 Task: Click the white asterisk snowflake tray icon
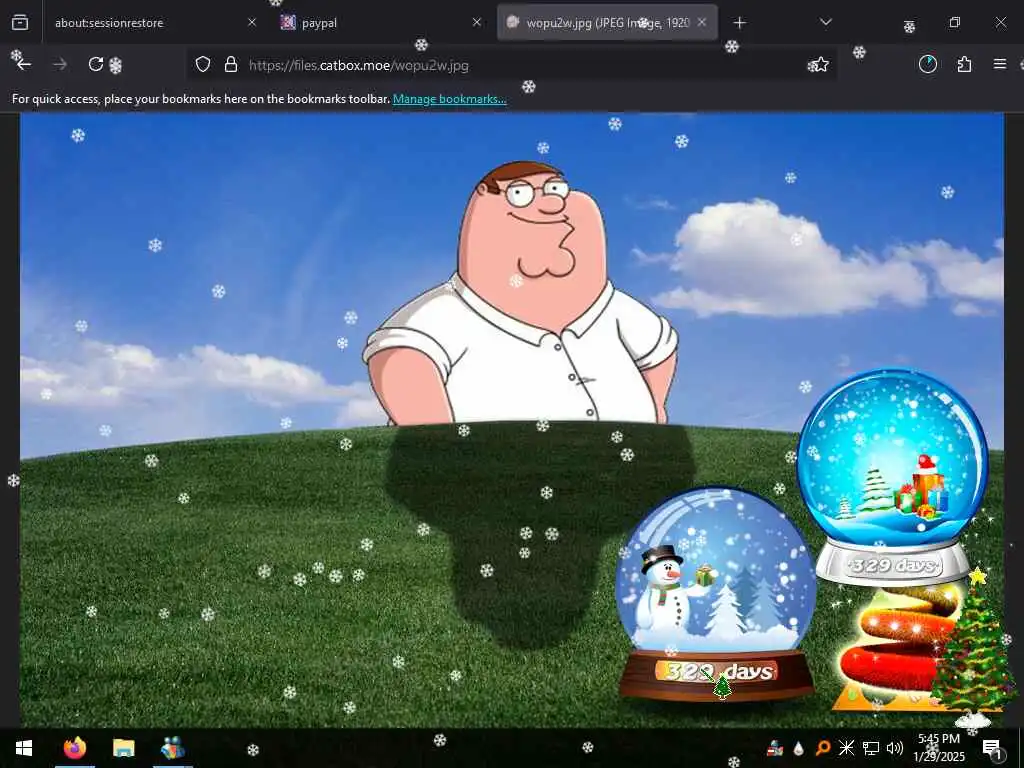[846, 748]
